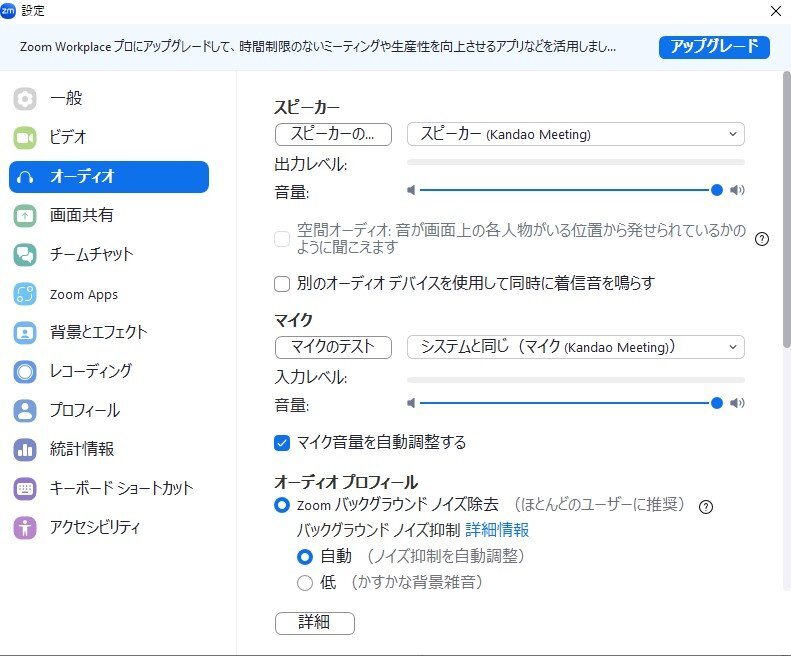
Task: Click the headphone icon in オーディオ item
Action: click(x=25, y=177)
